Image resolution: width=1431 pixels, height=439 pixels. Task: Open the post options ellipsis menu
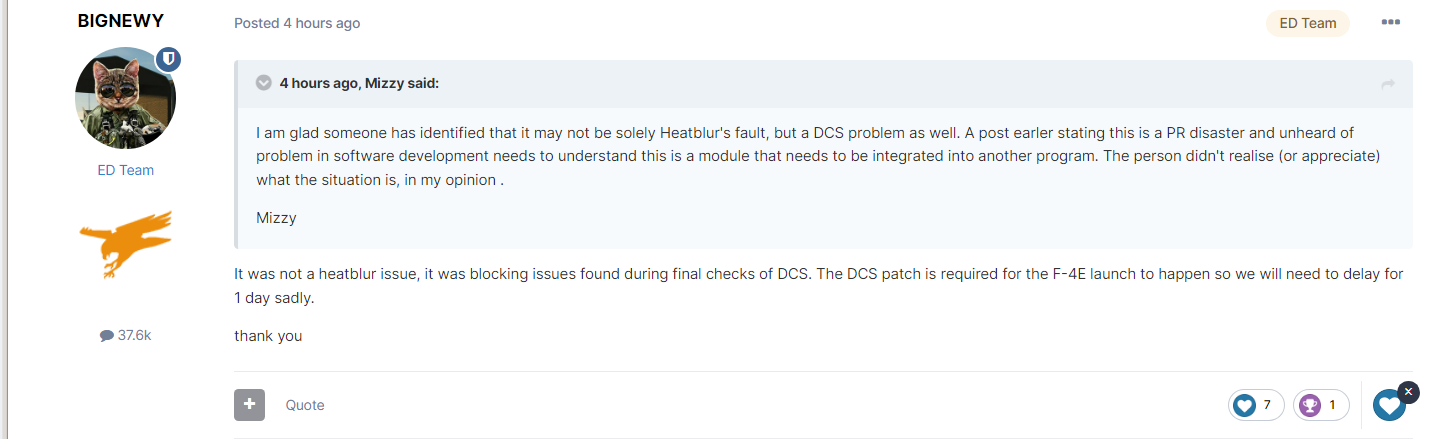(1390, 23)
